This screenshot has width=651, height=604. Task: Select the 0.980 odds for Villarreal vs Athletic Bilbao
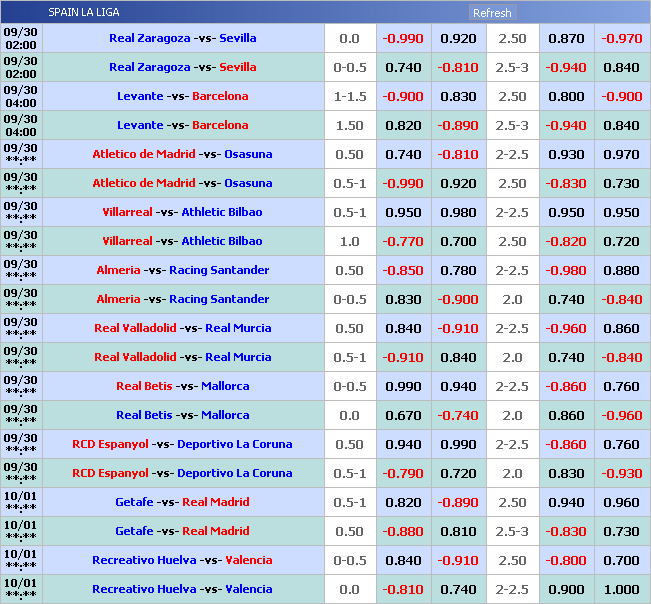pyautogui.click(x=458, y=212)
